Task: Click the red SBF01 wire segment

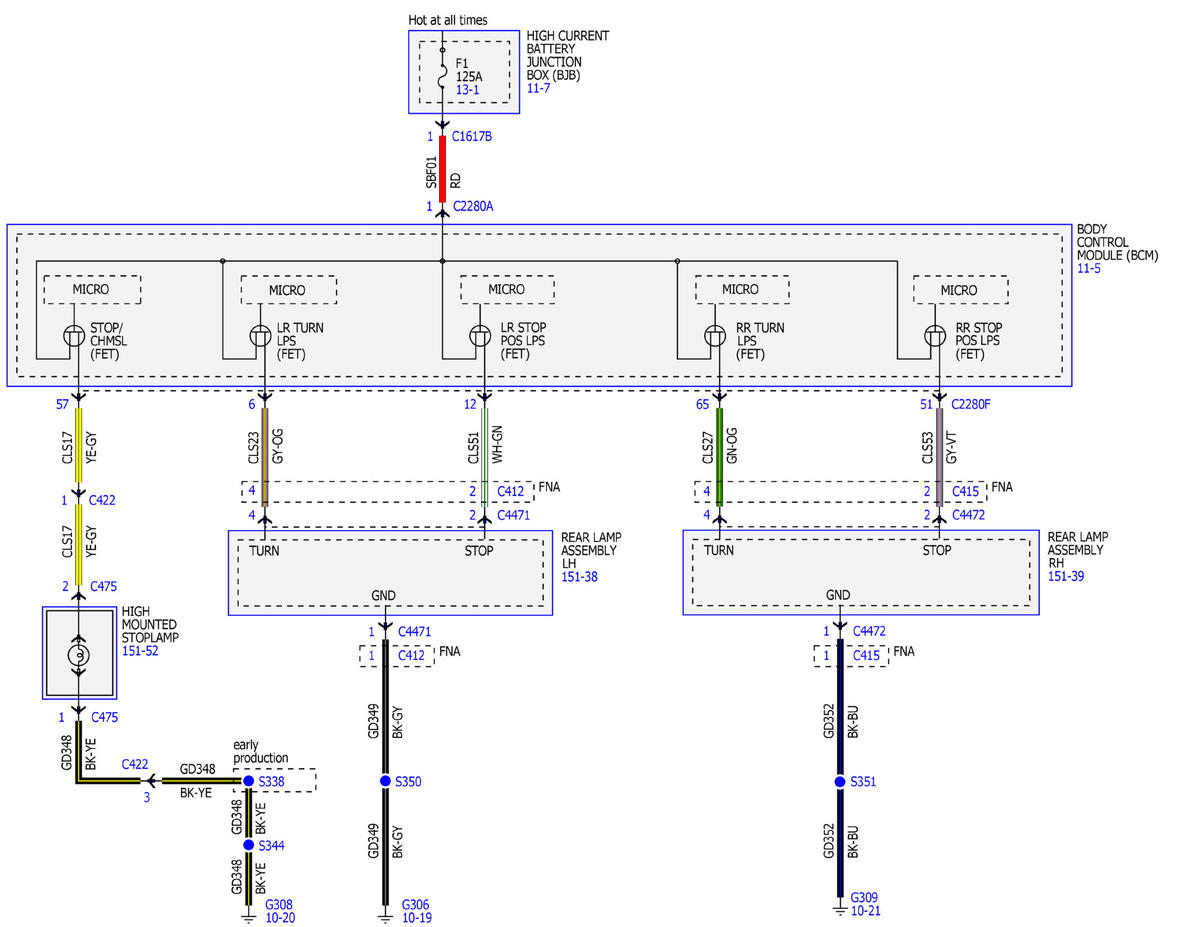Action: [442, 169]
